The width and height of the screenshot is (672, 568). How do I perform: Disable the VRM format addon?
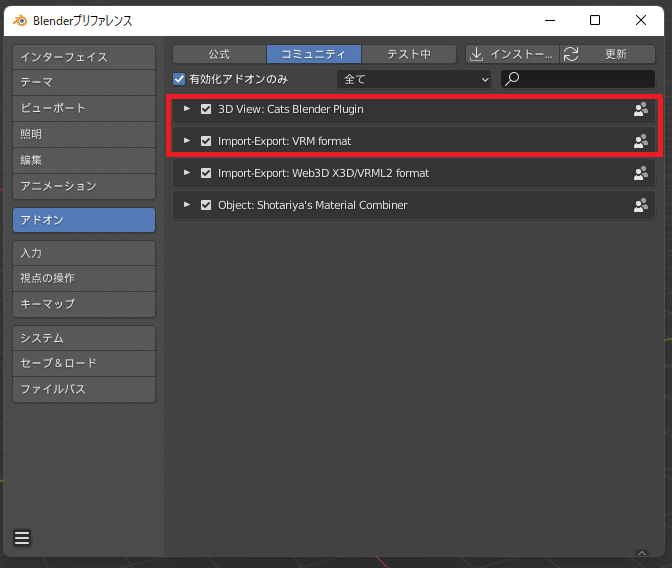206,141
